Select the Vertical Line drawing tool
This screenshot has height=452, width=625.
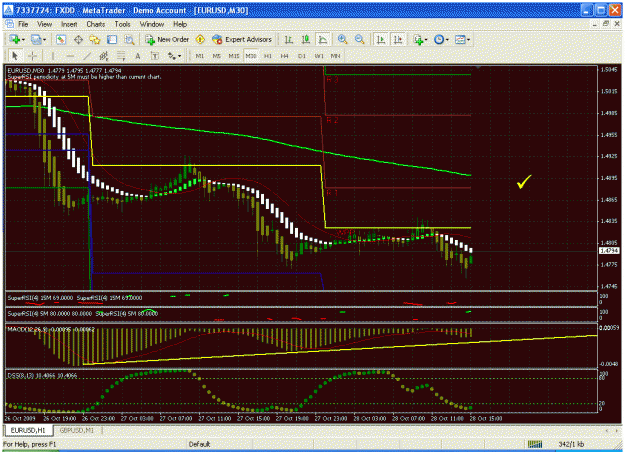coord(53,56)
